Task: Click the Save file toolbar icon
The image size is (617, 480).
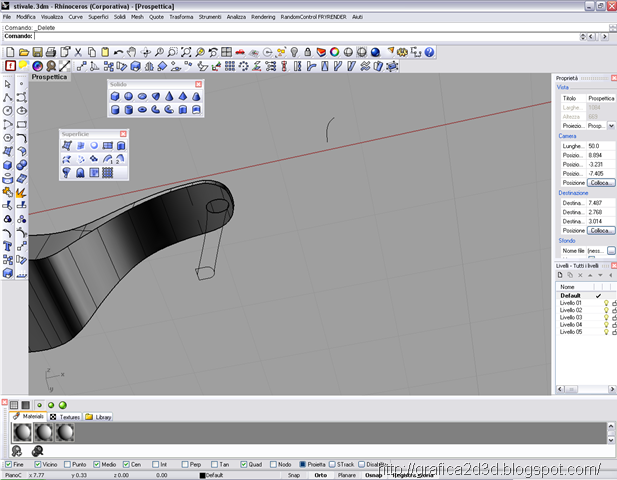Action: tap(37, 52)
